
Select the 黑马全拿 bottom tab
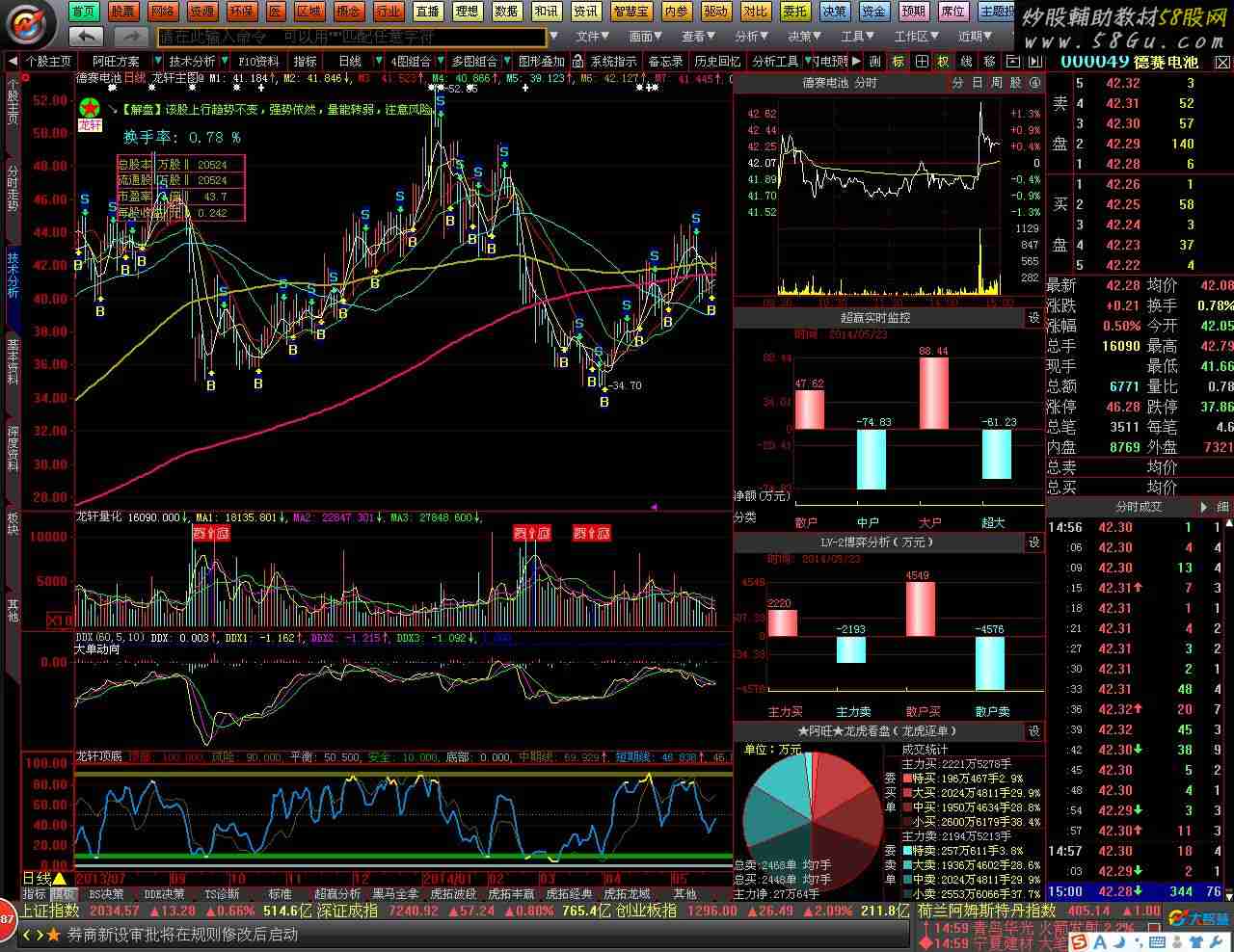[x=395, y=894]
